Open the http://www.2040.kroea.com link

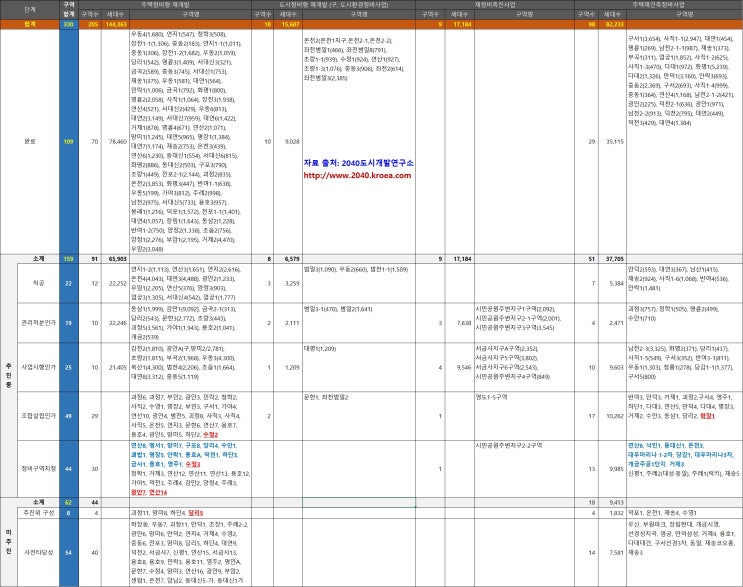pyautogui.click(x=357, y=175)
